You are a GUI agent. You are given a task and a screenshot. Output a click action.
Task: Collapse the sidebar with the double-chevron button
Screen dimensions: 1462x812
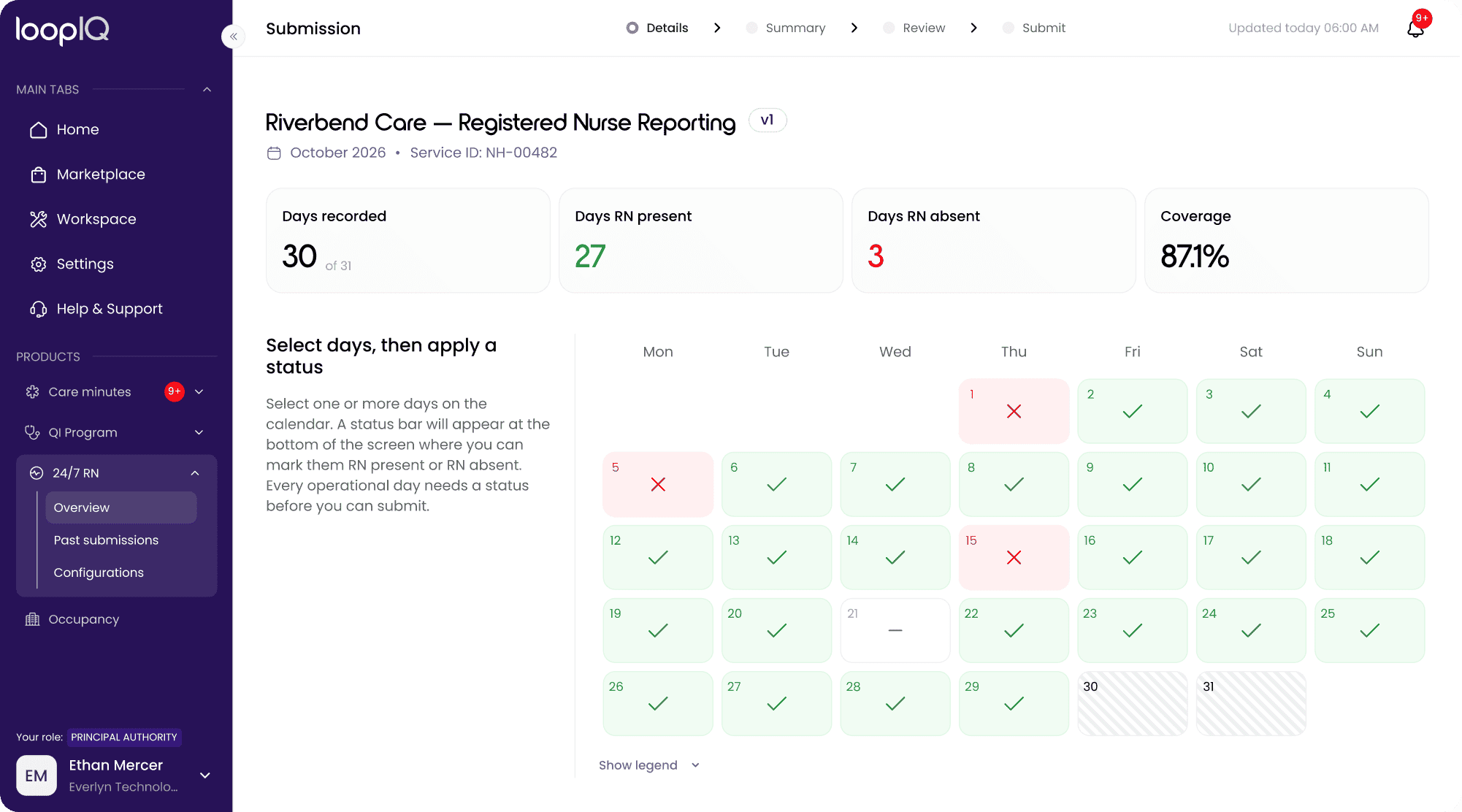tap(233, 37)
